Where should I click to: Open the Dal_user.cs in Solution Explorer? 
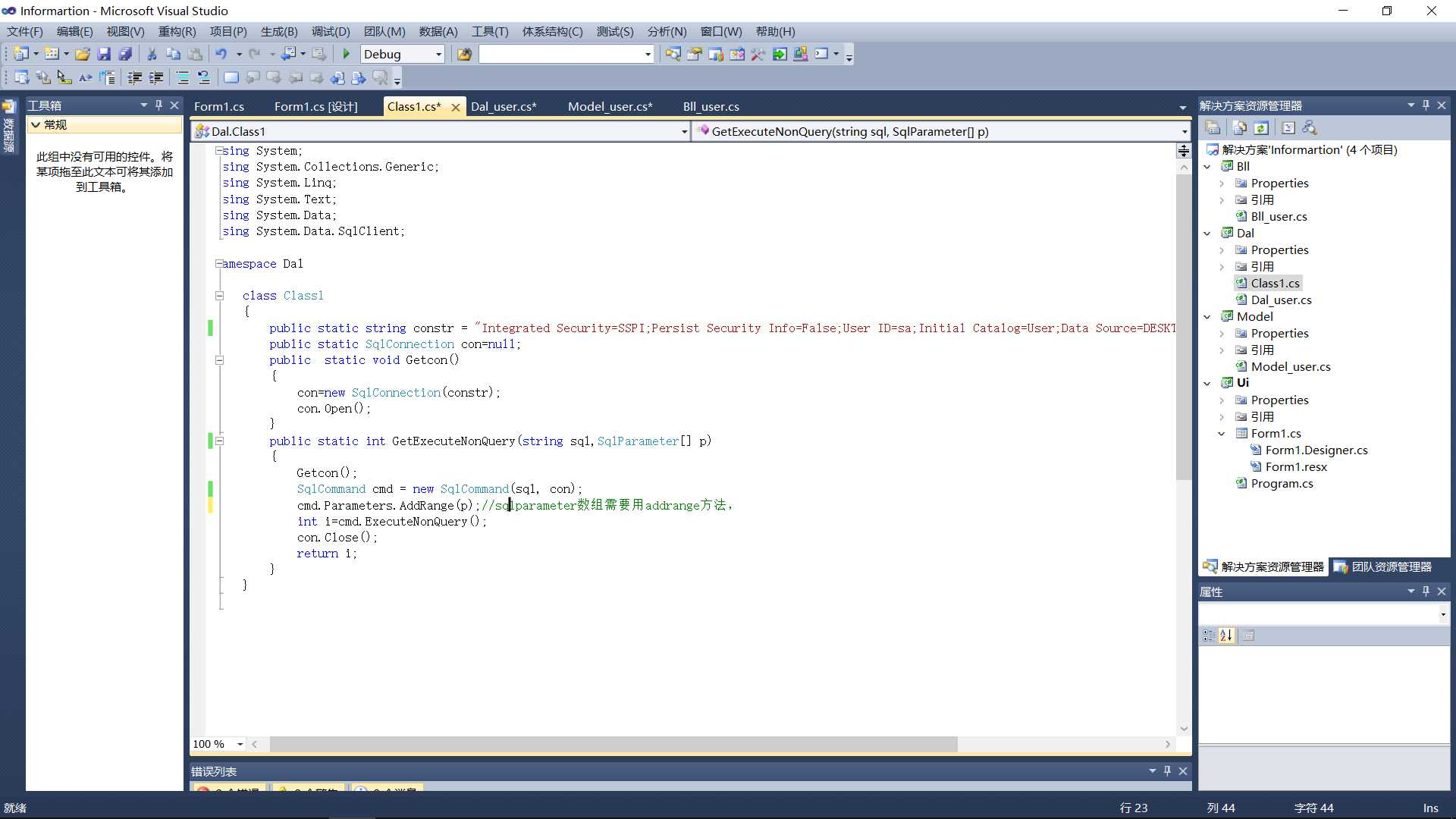point(1281,299)
